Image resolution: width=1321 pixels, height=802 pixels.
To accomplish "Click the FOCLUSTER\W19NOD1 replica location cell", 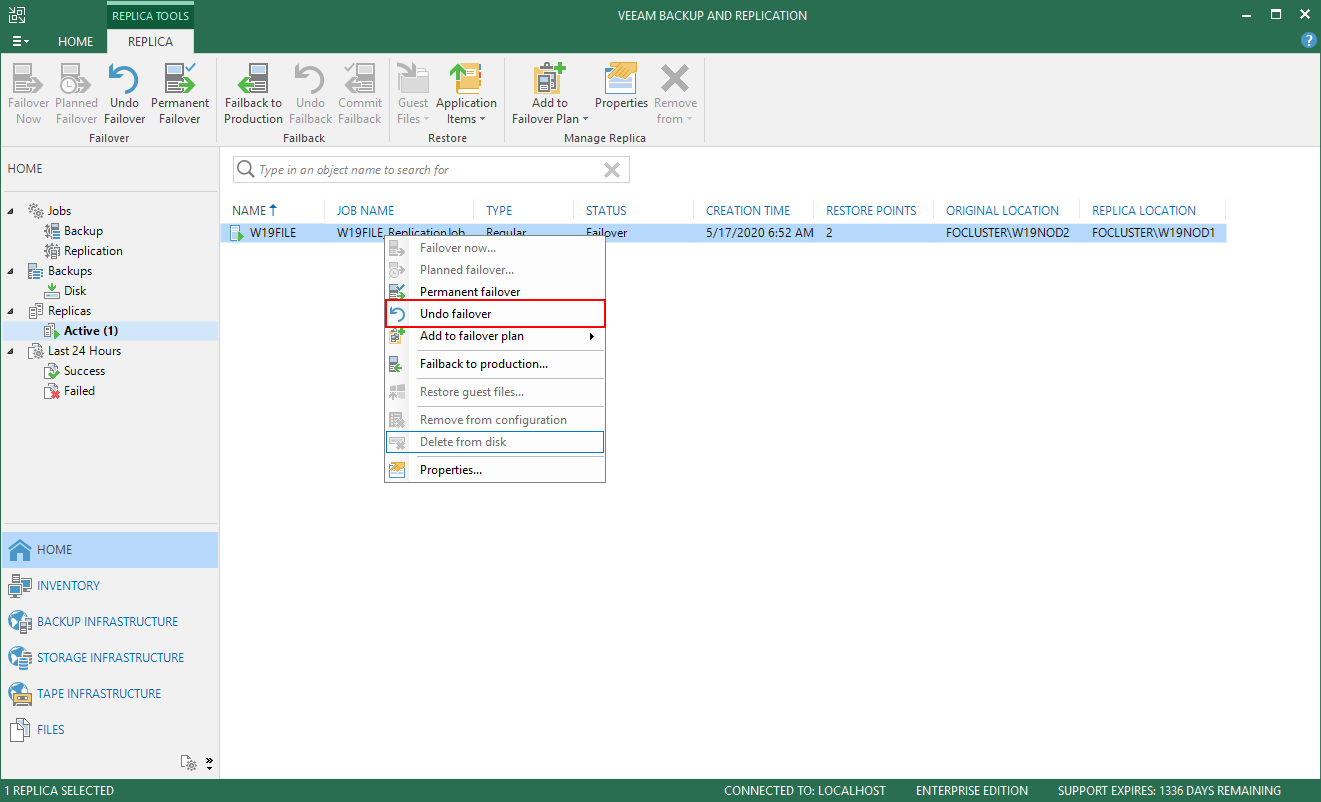I will click(x=1153, y=233).
